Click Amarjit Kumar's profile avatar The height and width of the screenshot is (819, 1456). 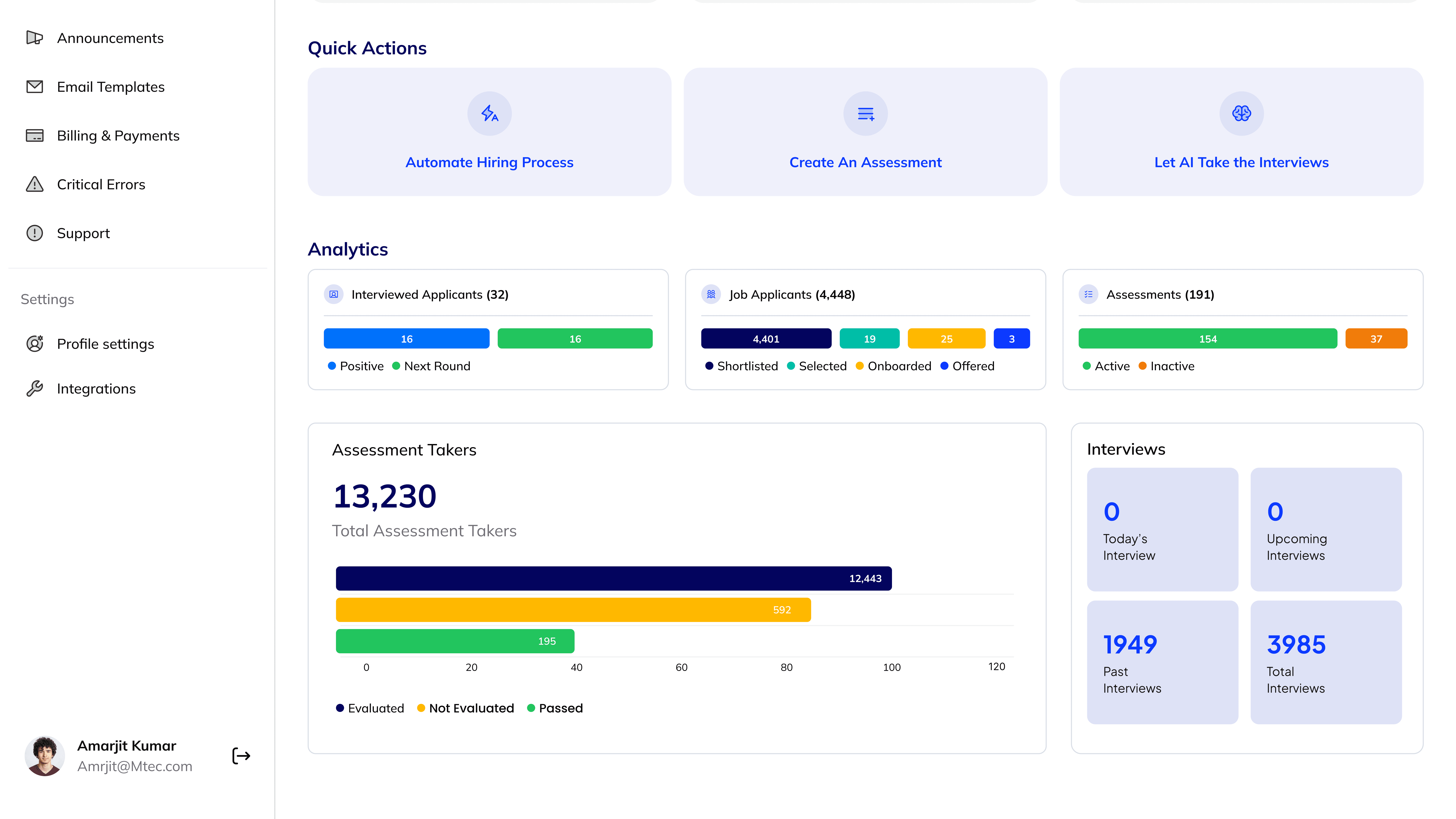[x=45, y=756]
